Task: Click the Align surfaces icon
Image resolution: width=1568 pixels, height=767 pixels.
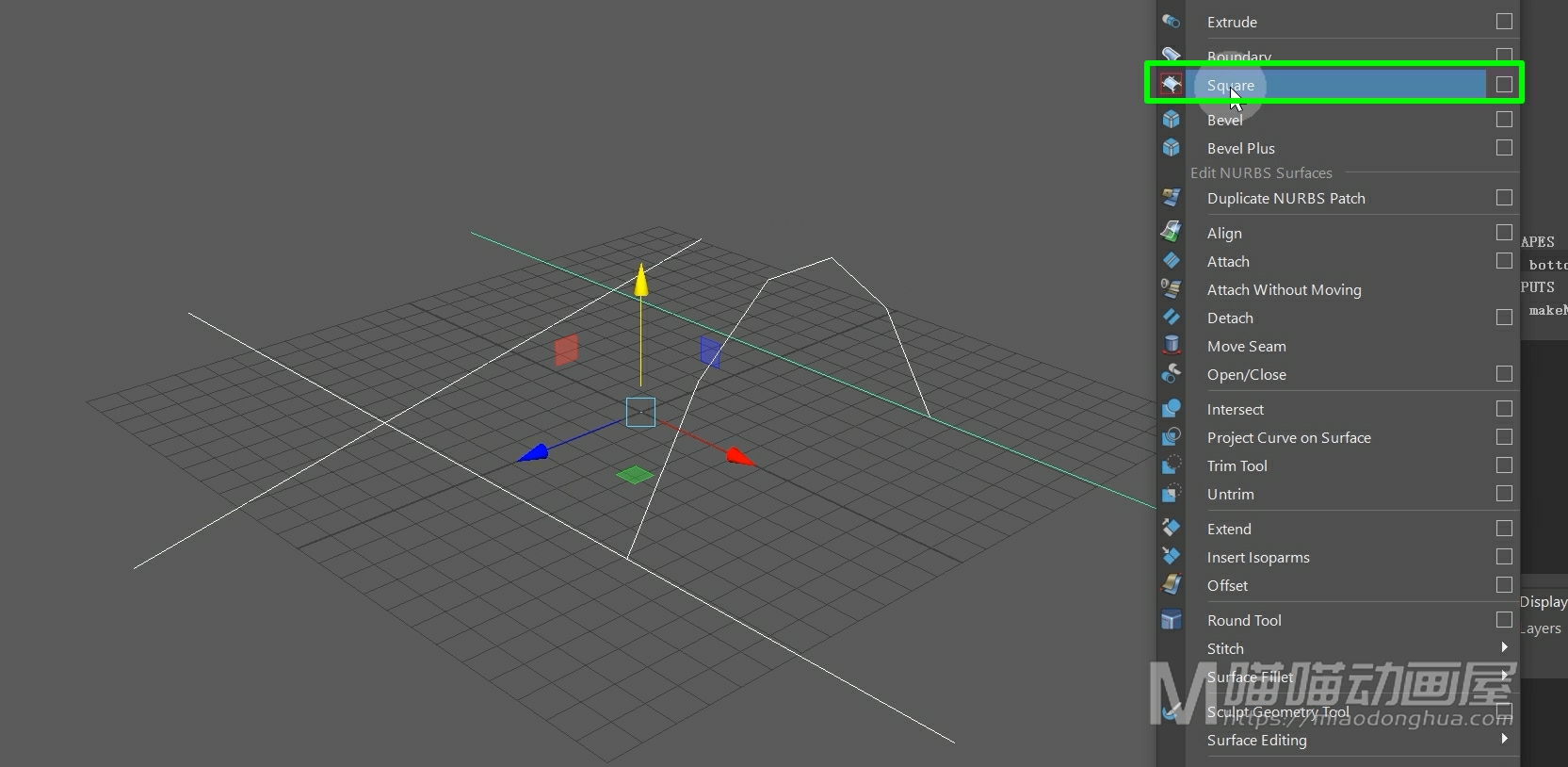Action: (x=1172, y=232)
